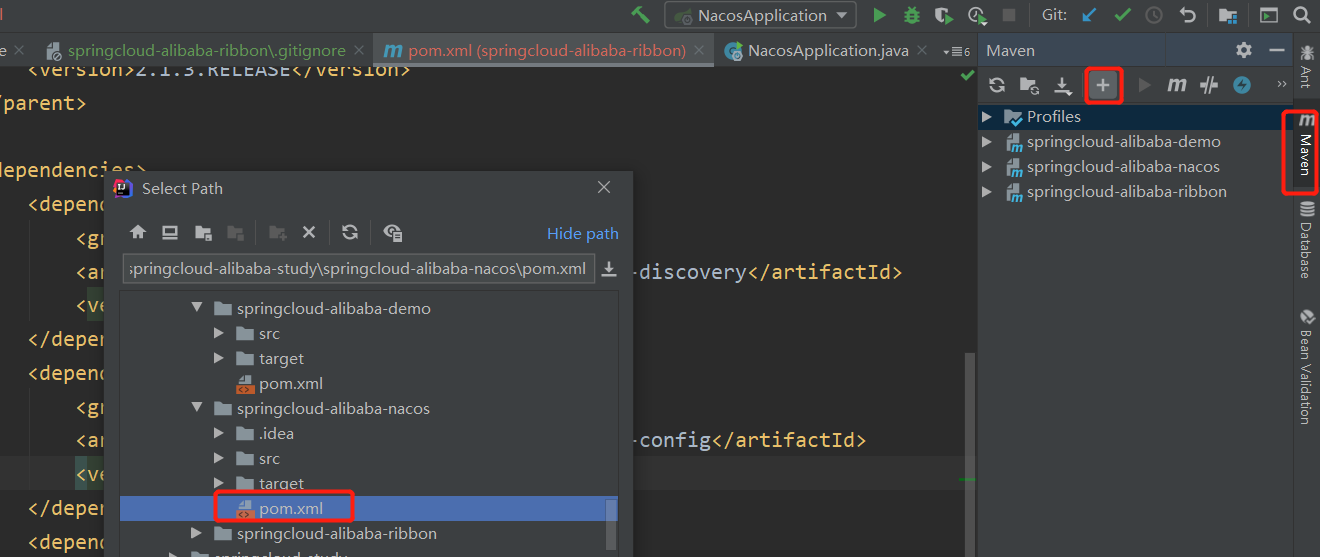The image size is (1320, 557).
Task: Expand target under springcloud-alibaba-demo folder
Action: tap(219, 358)
